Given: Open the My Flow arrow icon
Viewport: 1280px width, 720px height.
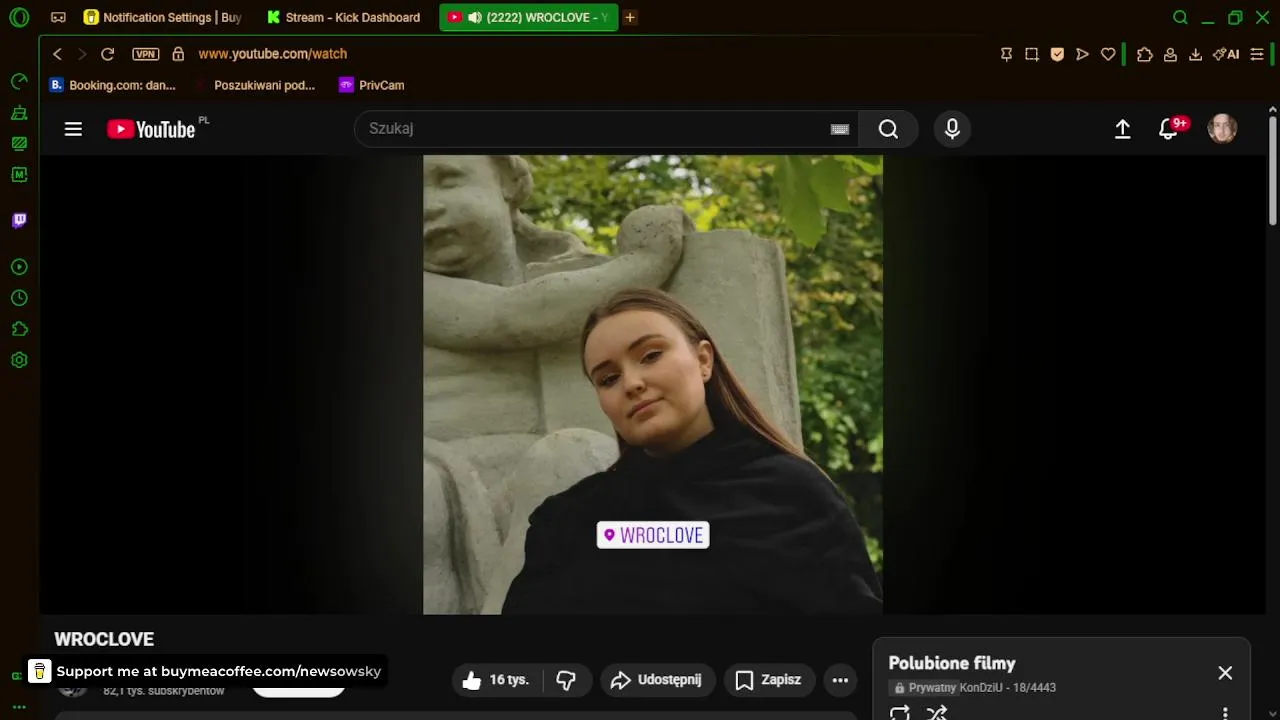Looking at the screenshot, I should [x=1082, y=54].
